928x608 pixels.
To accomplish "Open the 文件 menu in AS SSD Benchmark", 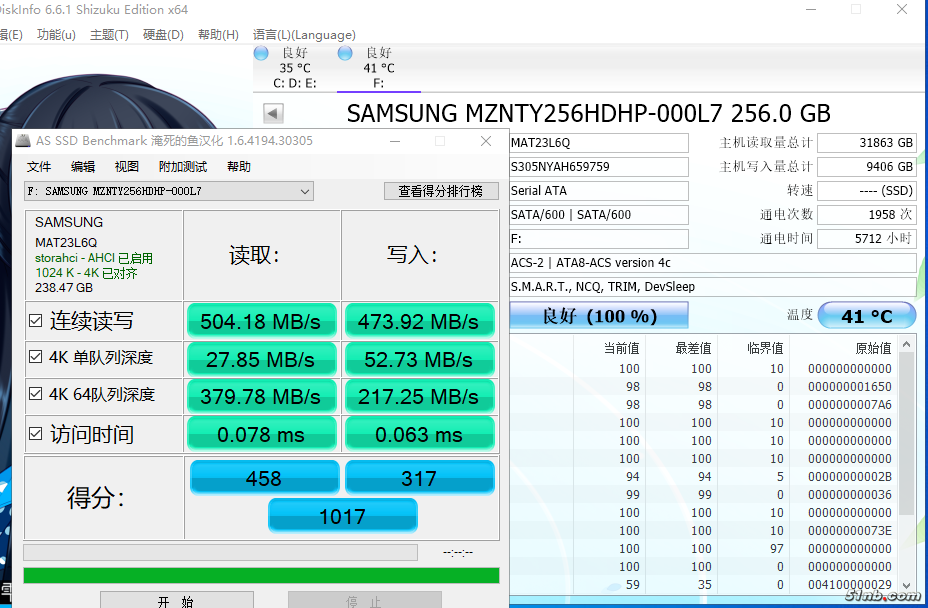I will point(39,166).
